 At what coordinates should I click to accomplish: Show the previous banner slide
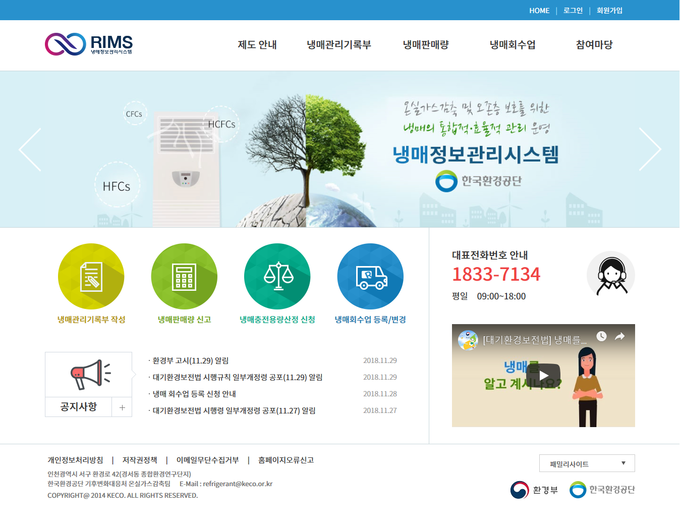coord(30,150)
